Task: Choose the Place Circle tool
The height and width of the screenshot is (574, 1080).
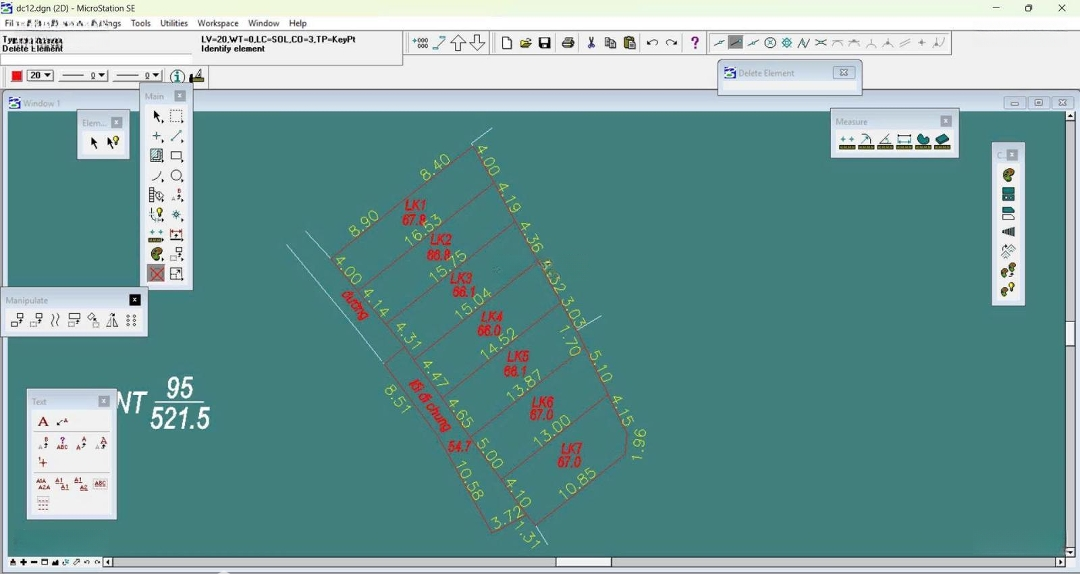Action: click(x=177, y=176)
